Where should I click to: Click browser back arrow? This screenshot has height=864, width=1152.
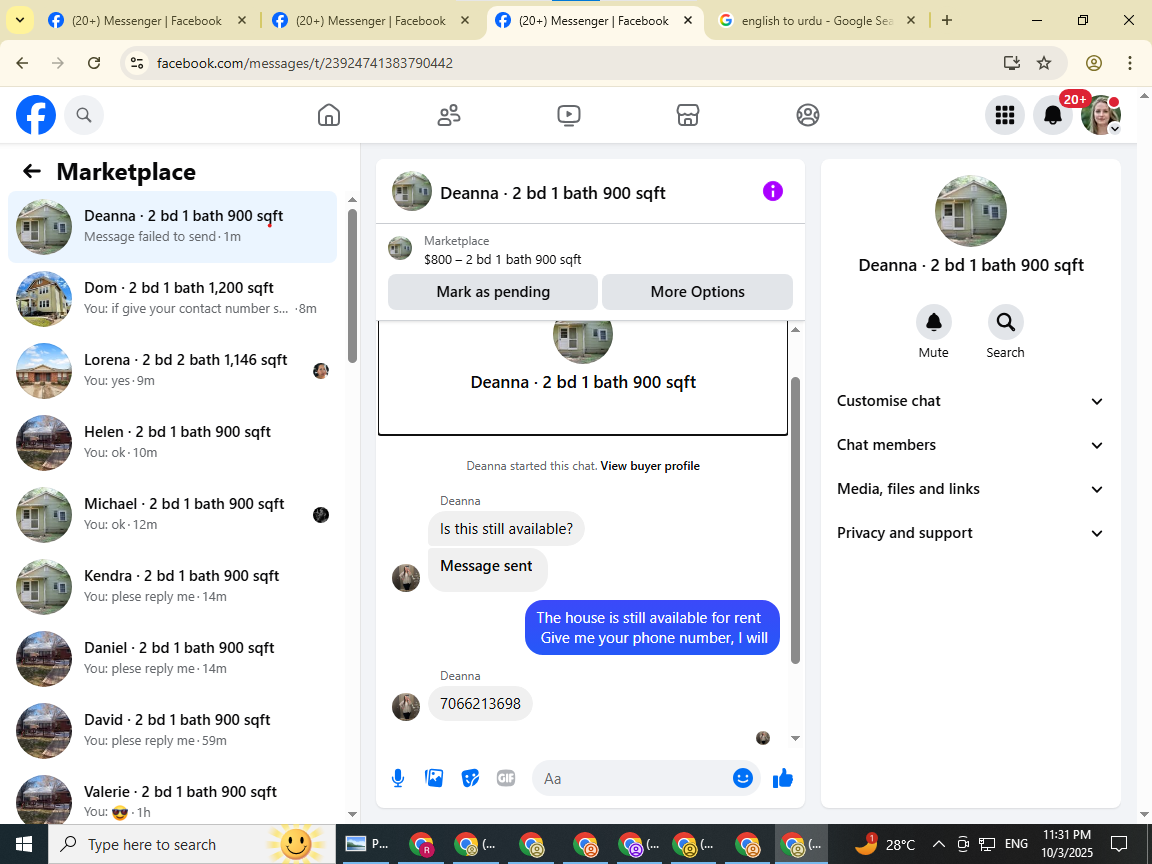click(x=22, y=63)
